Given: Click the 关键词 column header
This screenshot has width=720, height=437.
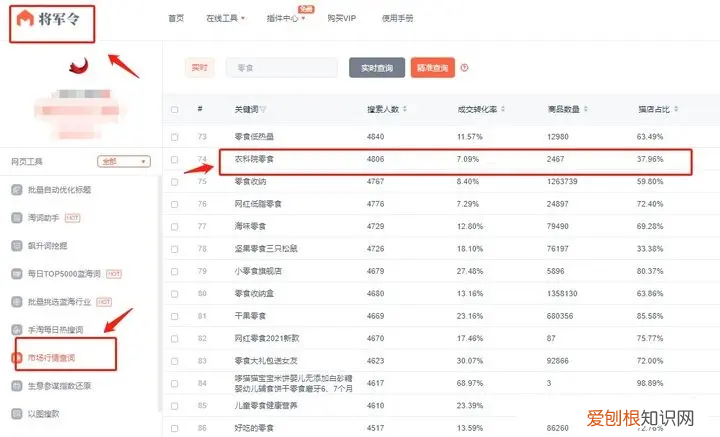Looking at the screenshot, I should [247, 109].
